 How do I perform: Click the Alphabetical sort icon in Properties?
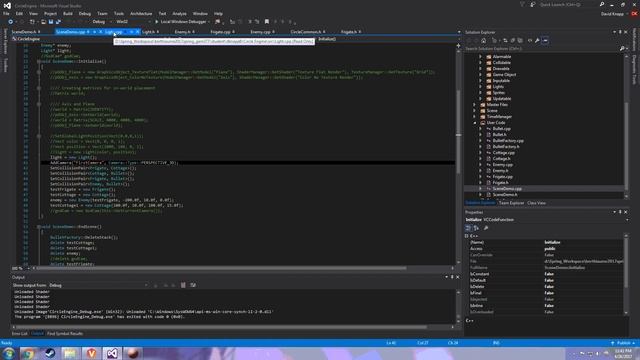[476, 228]
